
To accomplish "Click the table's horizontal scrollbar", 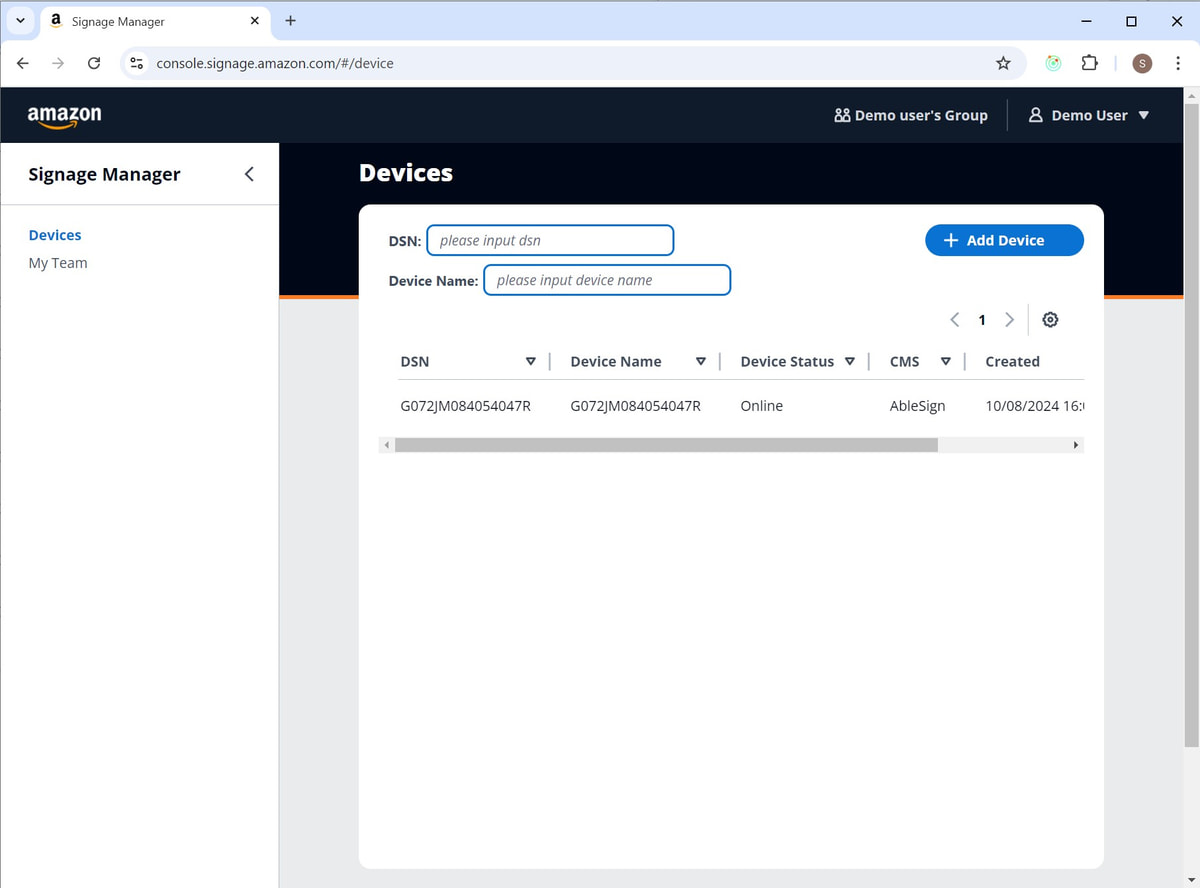I will pyautogui.click(x=666, y=445).
